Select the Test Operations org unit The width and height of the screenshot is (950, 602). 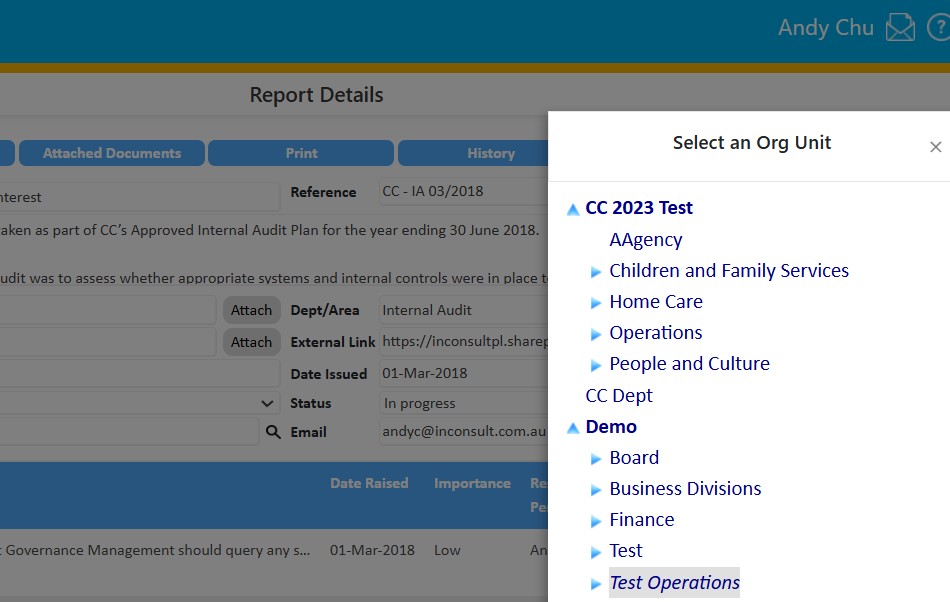(x=674, y=583)
